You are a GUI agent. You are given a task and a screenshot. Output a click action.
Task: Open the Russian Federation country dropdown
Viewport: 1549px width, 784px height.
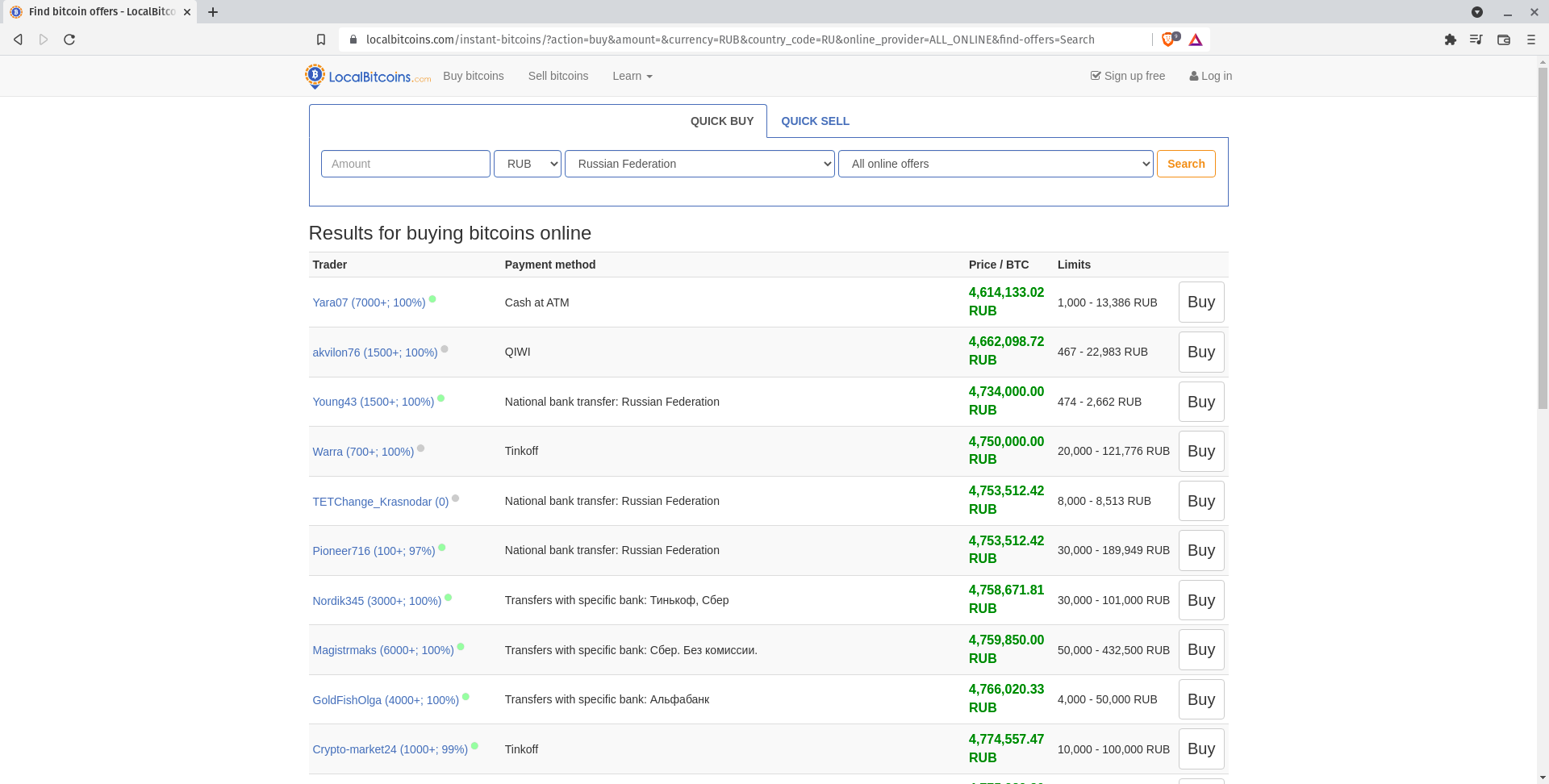coord(699,164)
